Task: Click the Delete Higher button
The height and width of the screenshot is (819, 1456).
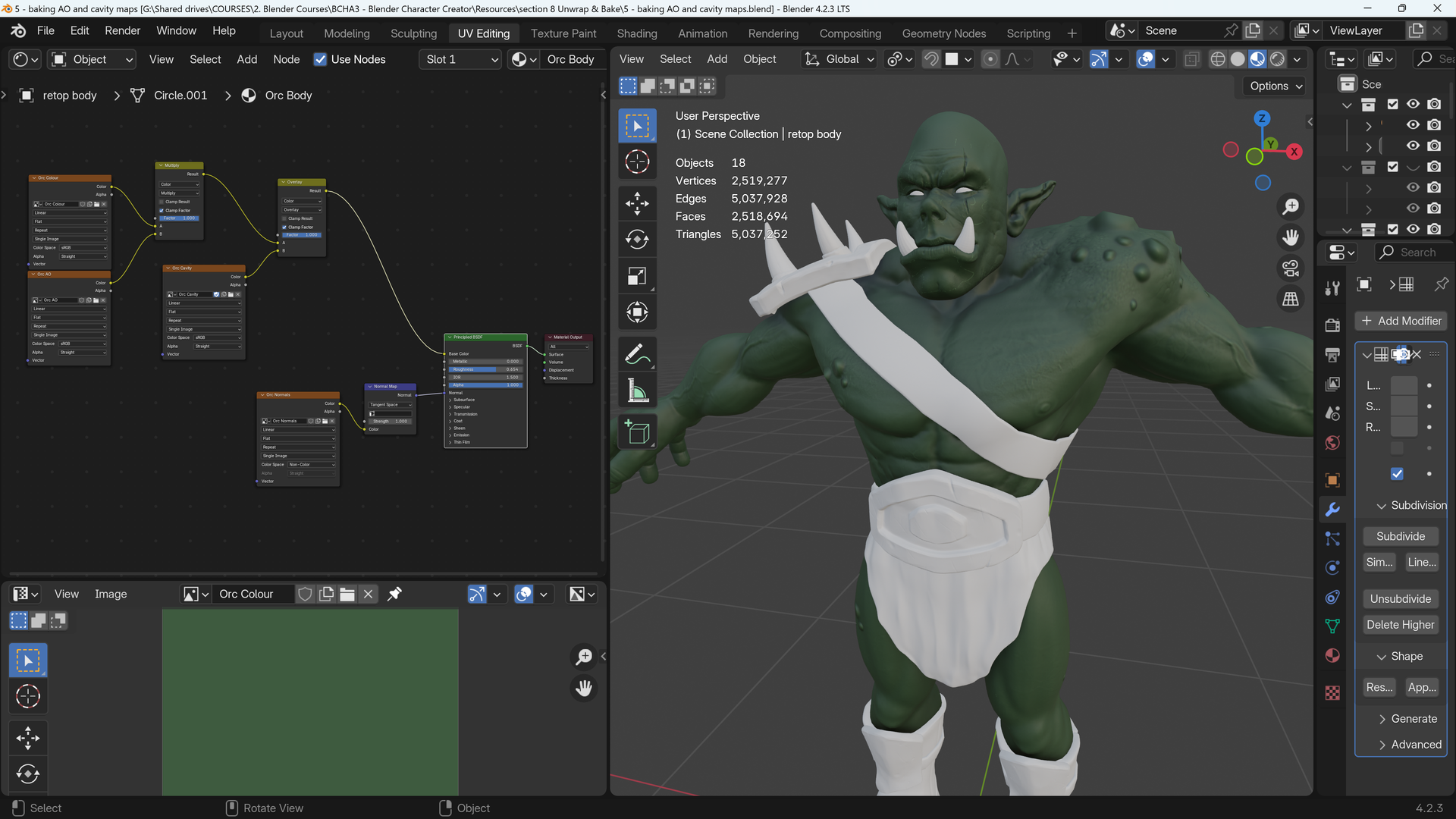Action: point(1400,624)
